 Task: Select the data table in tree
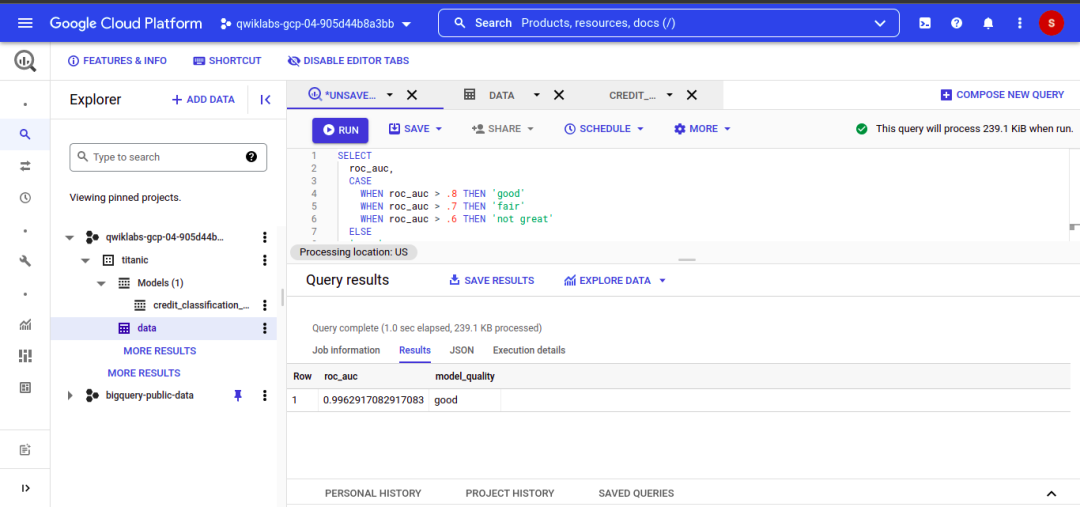147,328
